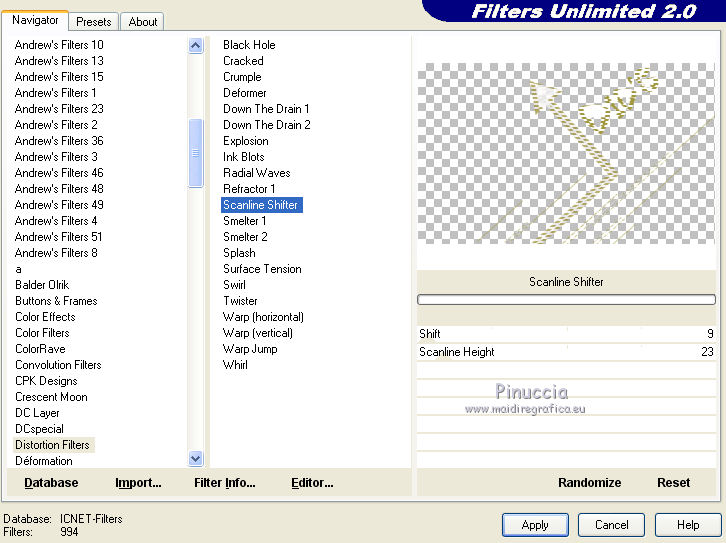The image size is (726, 543).
Task: Cancel the Filters Unlimited dialog
Action: pos(611,525)
